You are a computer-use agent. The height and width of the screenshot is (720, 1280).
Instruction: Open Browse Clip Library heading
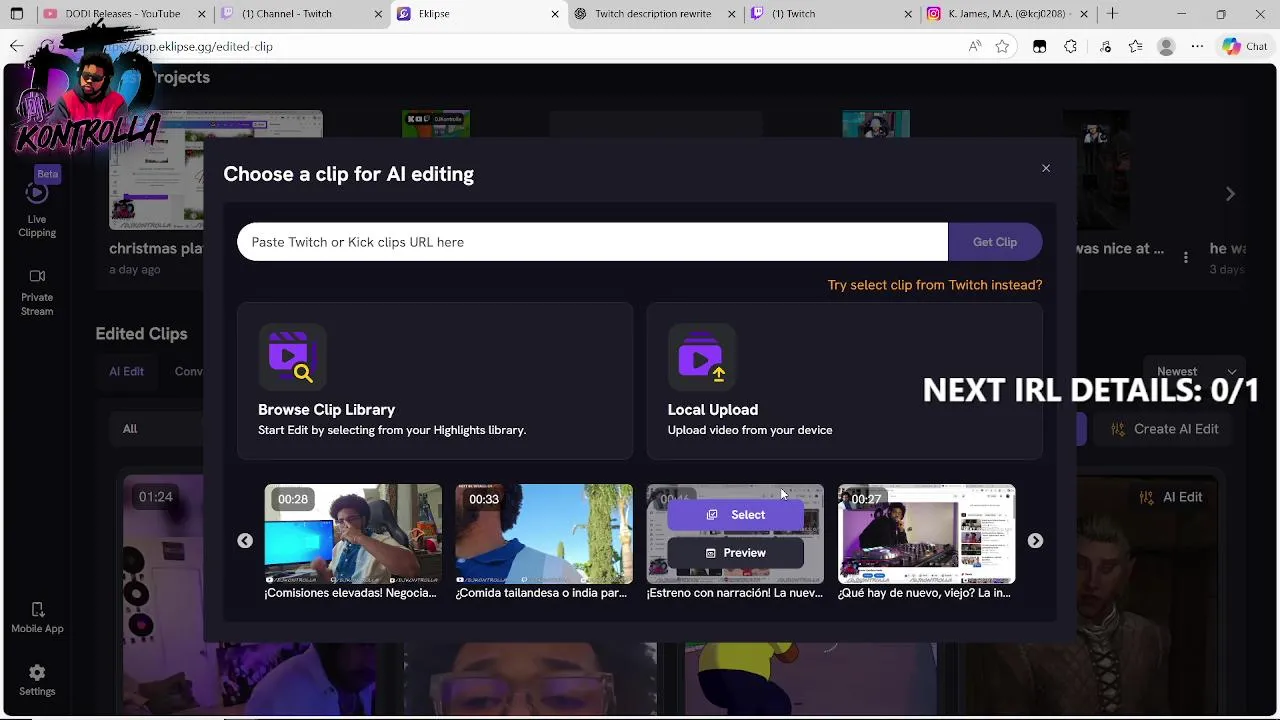pos(326,410)
